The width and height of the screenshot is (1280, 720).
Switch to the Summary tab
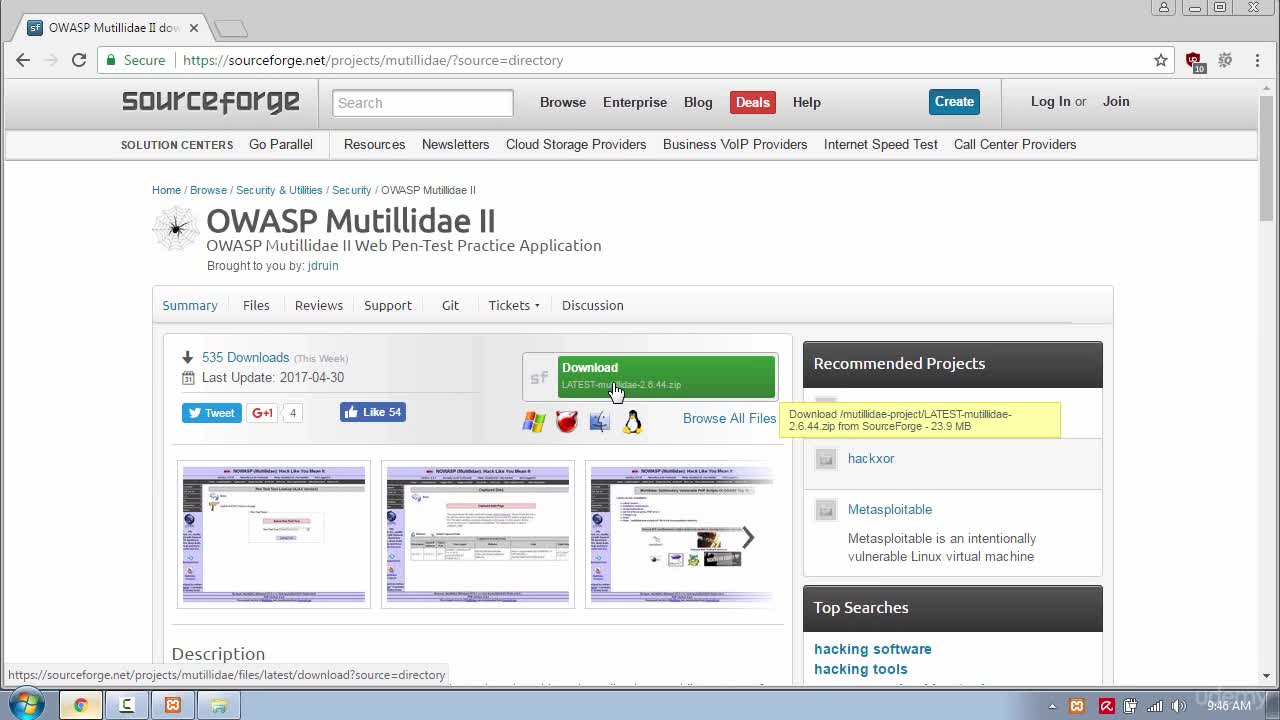tap(190, 305)
